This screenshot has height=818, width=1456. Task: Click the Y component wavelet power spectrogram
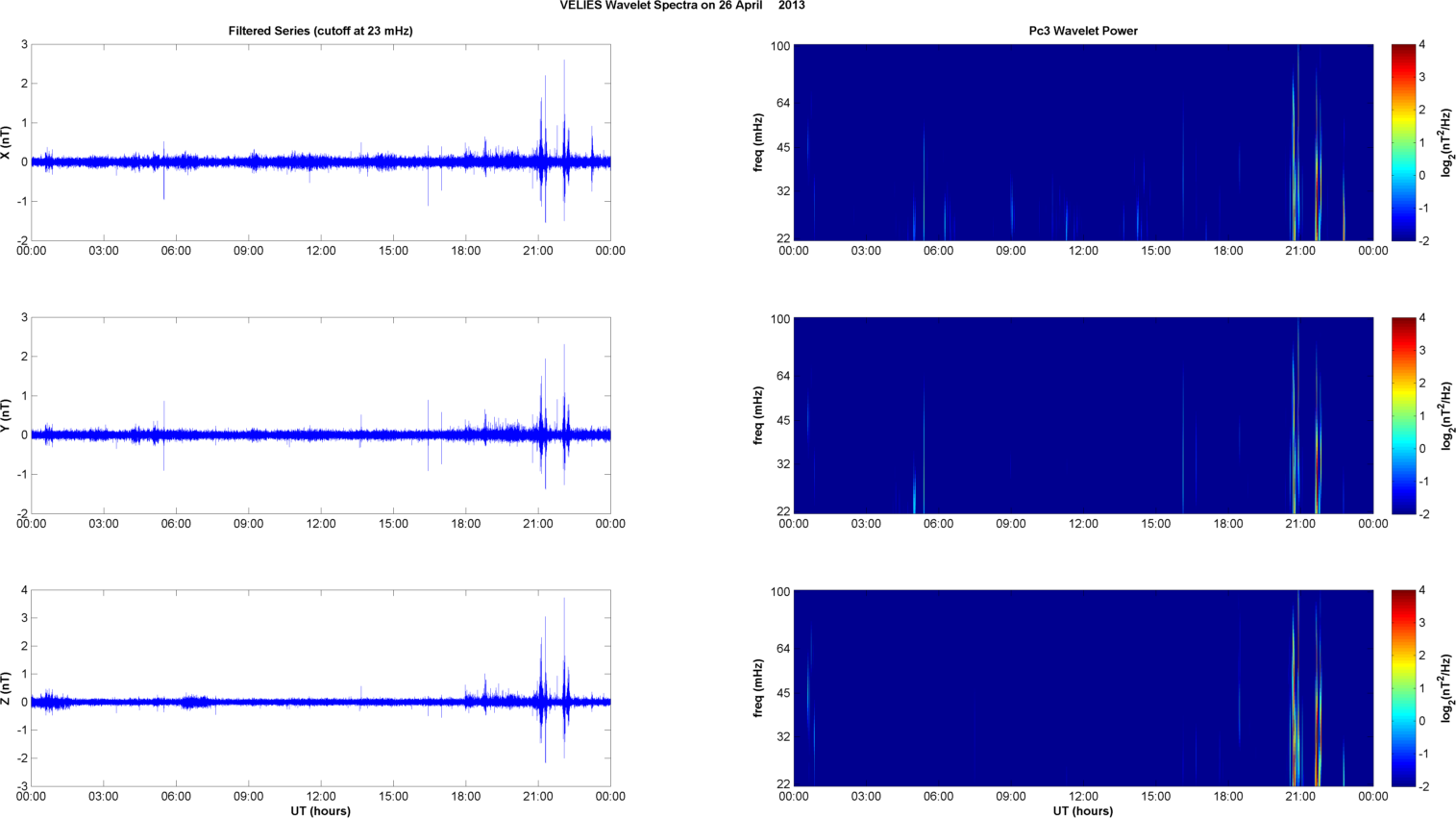(1083, 415)
